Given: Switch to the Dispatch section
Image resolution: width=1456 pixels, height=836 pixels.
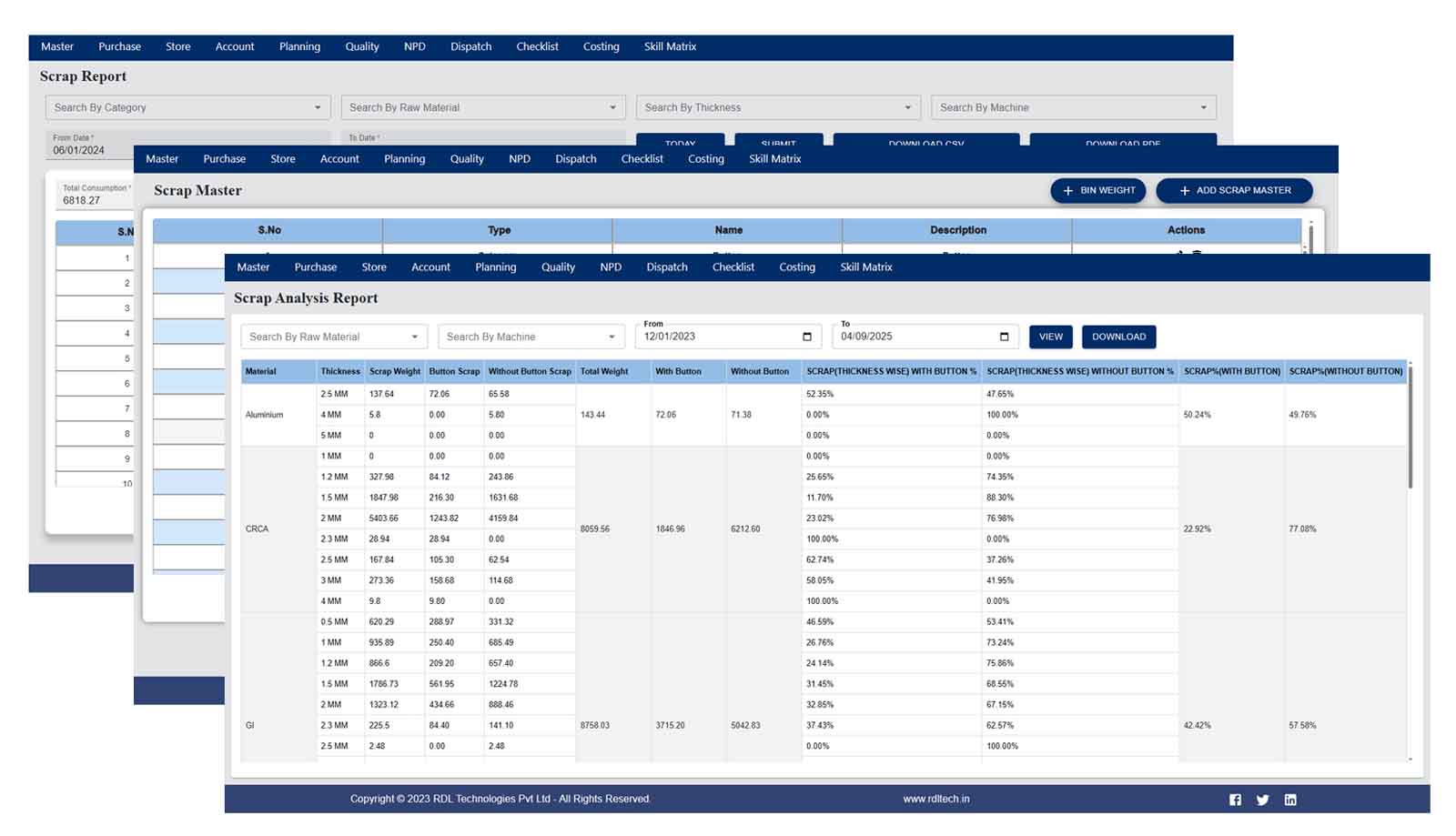Looking at the screenshot, I should [x=666, y=267].
